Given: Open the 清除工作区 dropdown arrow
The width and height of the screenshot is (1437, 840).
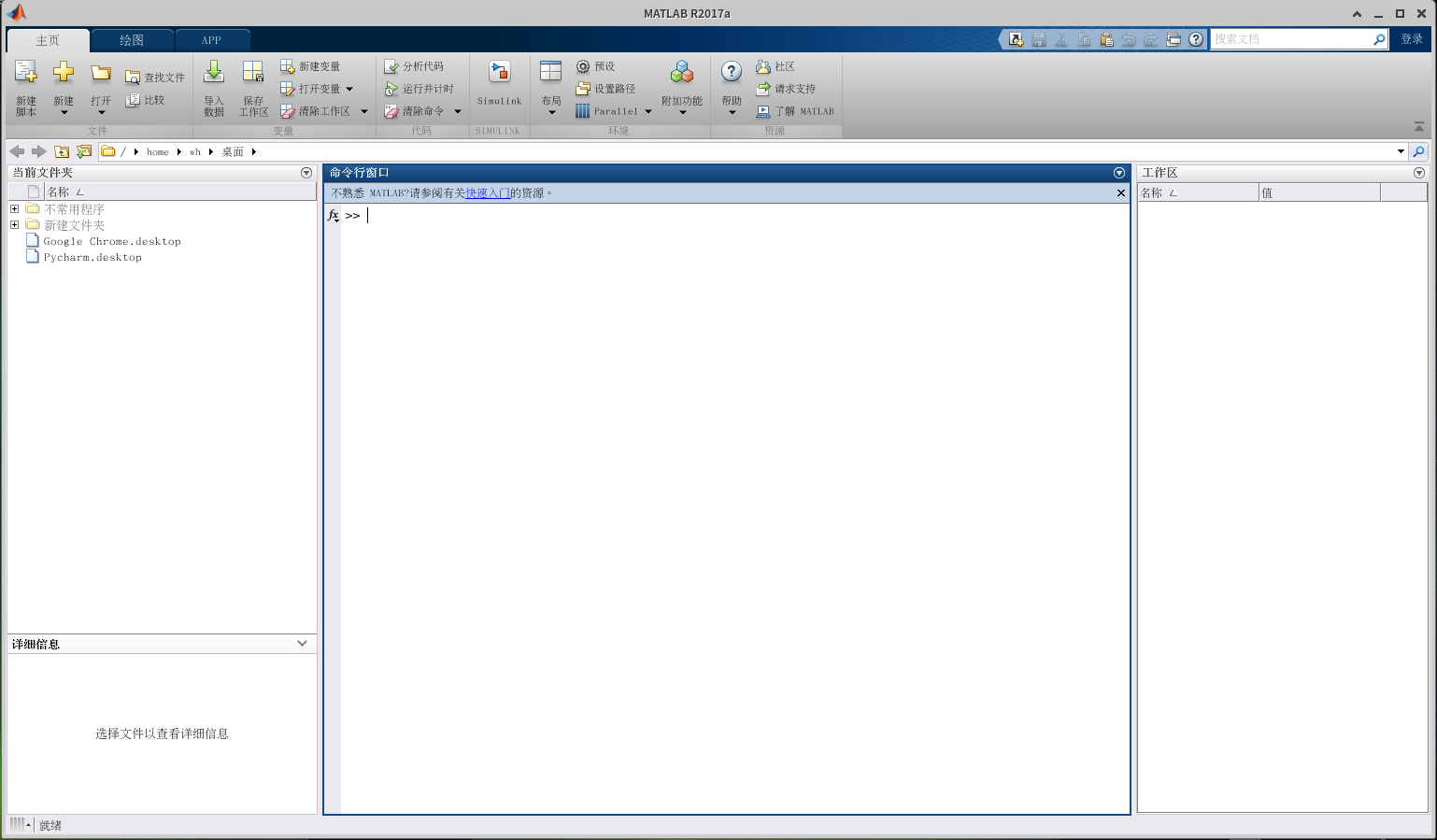Looking at the screenshot, I should click(363, 111).
